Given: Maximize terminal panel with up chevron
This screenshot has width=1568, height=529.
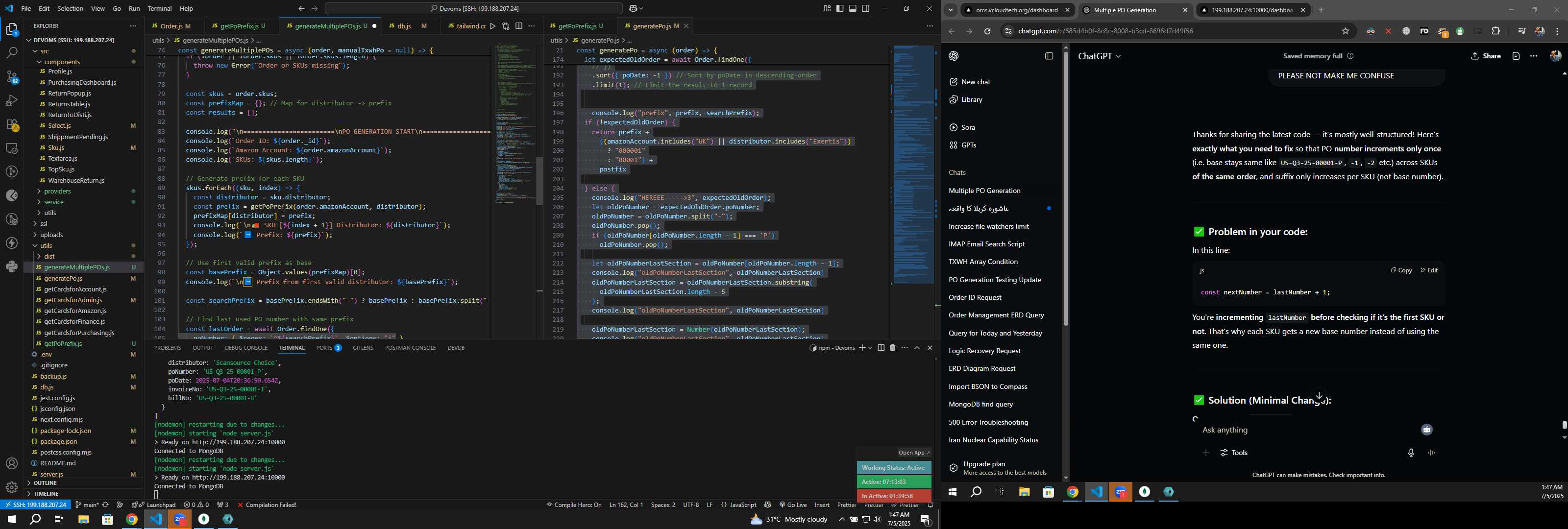Looking at the screenshot, I should (x=917, y=348).
